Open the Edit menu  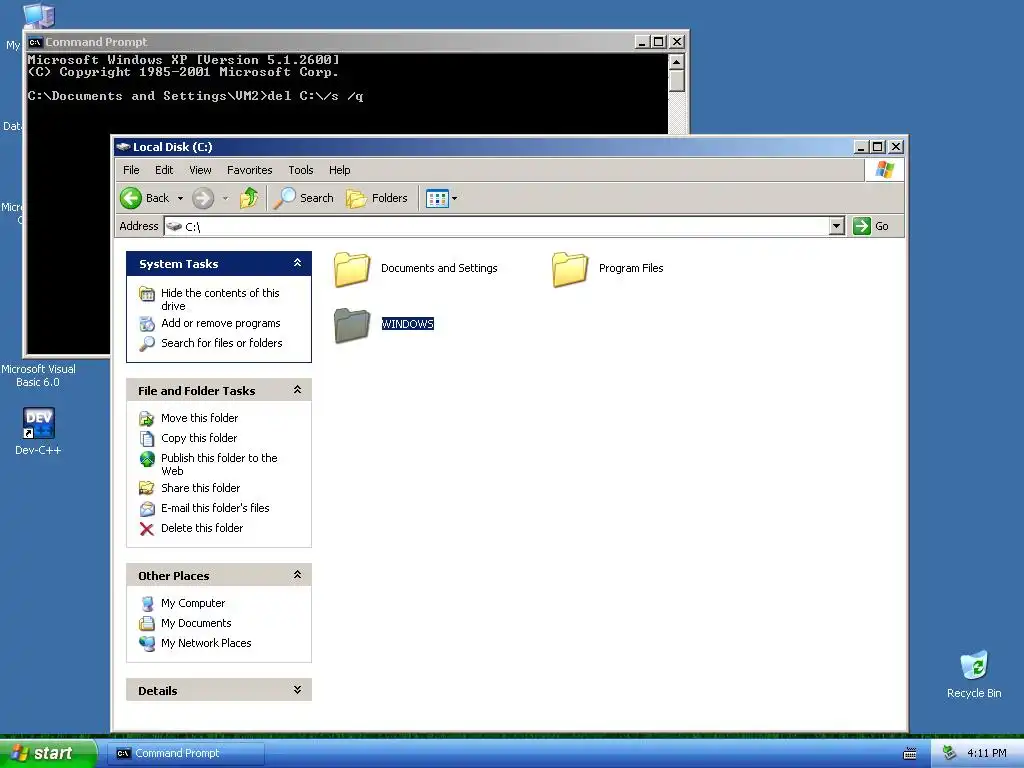pyautogui.click(x=164, y=170)
